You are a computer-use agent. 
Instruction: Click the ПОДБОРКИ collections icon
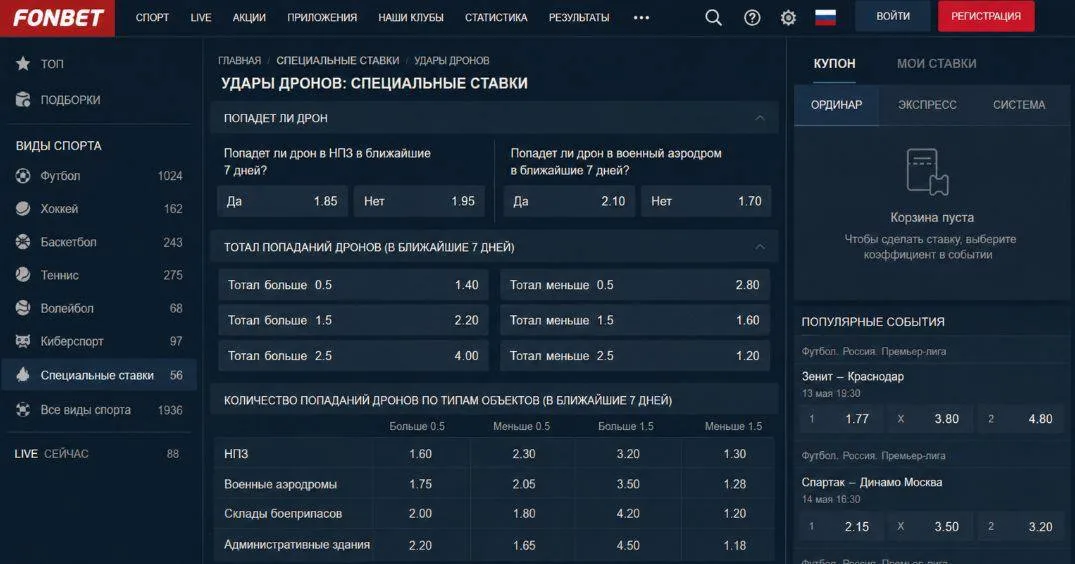(x=23, y=99)
